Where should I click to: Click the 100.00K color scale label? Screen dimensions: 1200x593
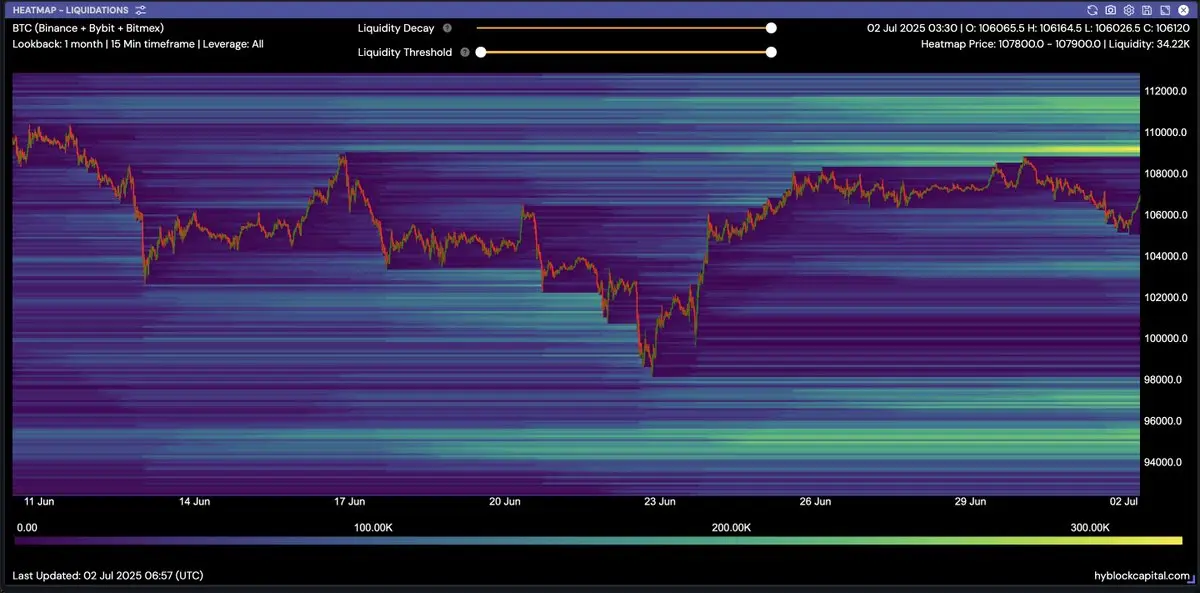tap(374, 527)
